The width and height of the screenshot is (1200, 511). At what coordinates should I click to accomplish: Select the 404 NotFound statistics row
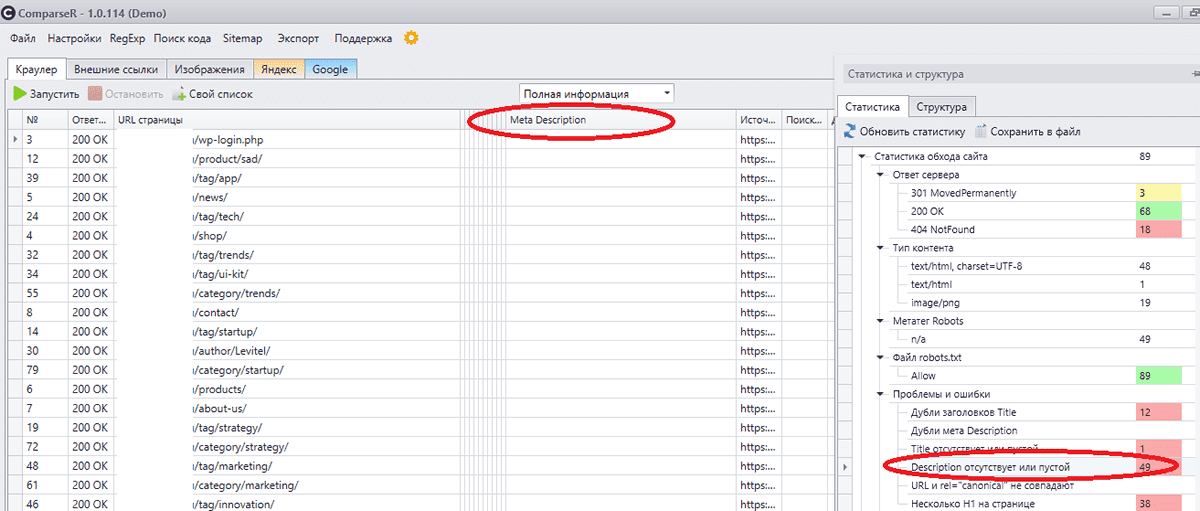[x=942, y=229]
